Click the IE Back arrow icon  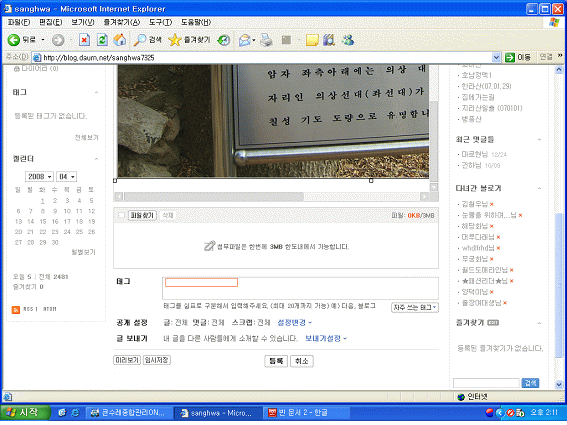pyautogui.click(x=14, y=40)
